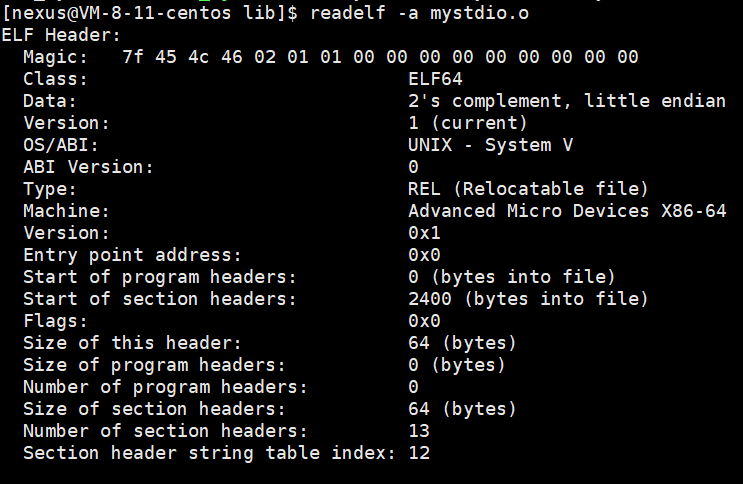Select the ELF64 class value
The height and width of the screenshot is (484, 743).
coord(435,79)
